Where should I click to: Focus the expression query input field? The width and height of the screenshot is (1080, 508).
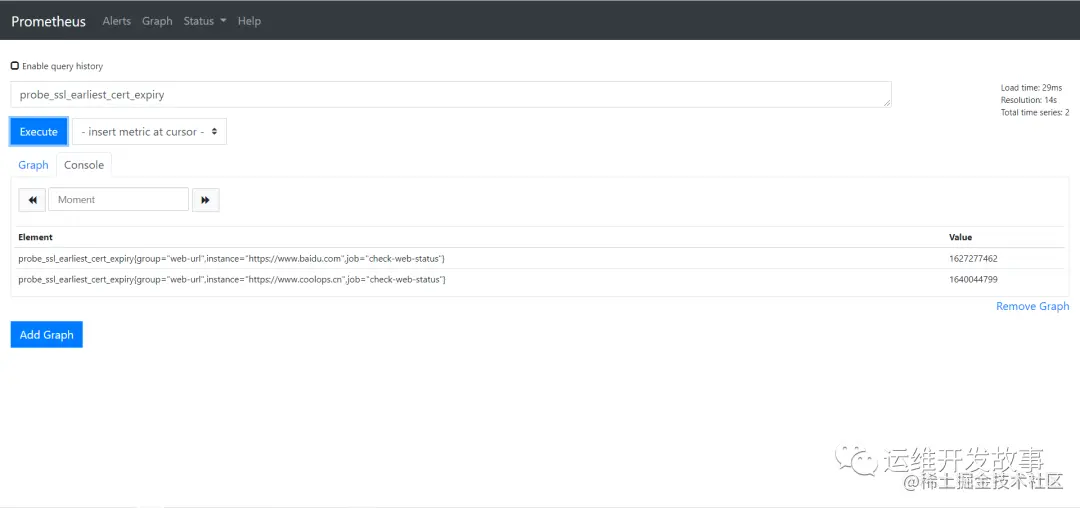point(451,95)
